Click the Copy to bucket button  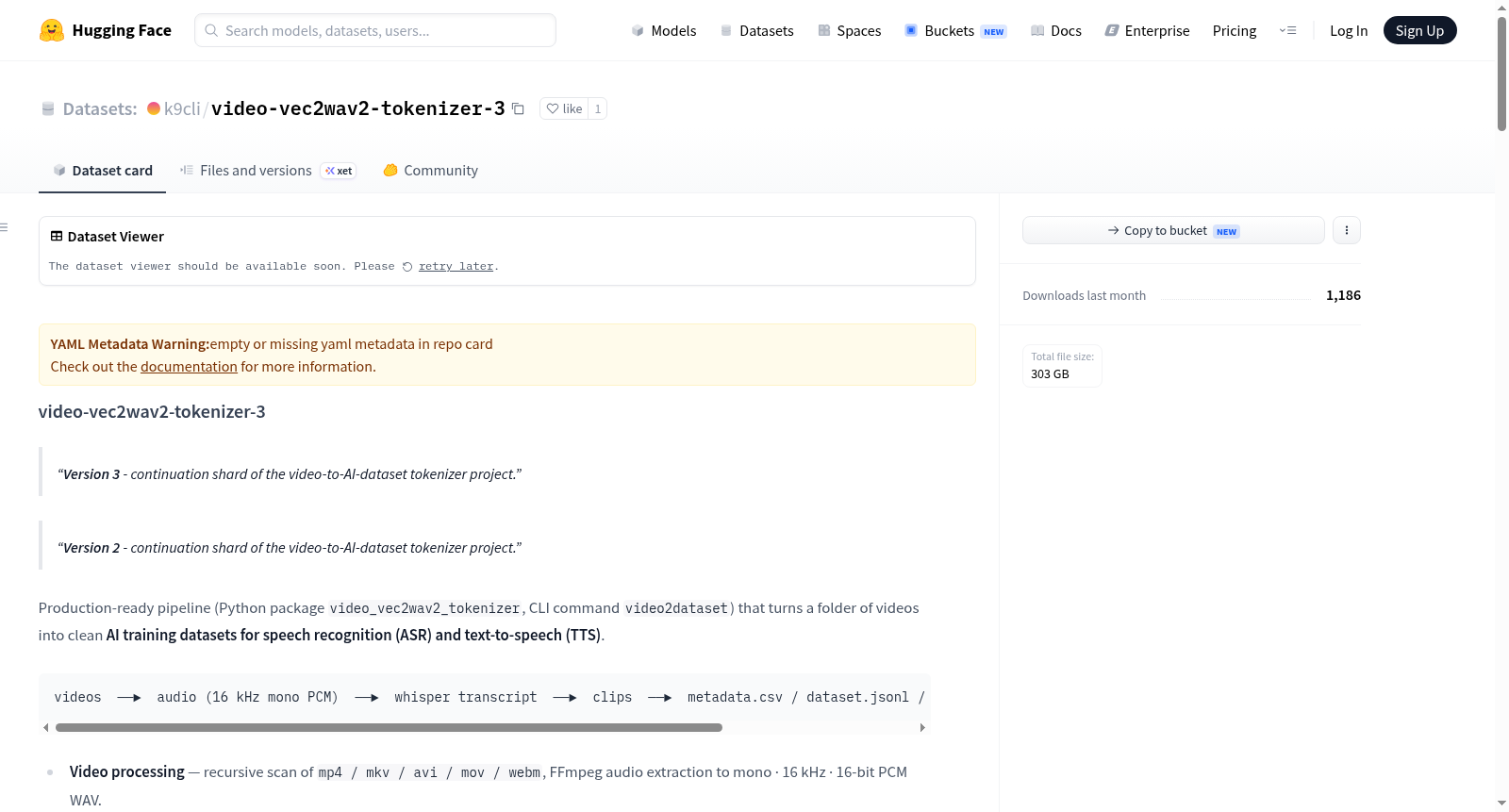click(x=1173, y=230)
